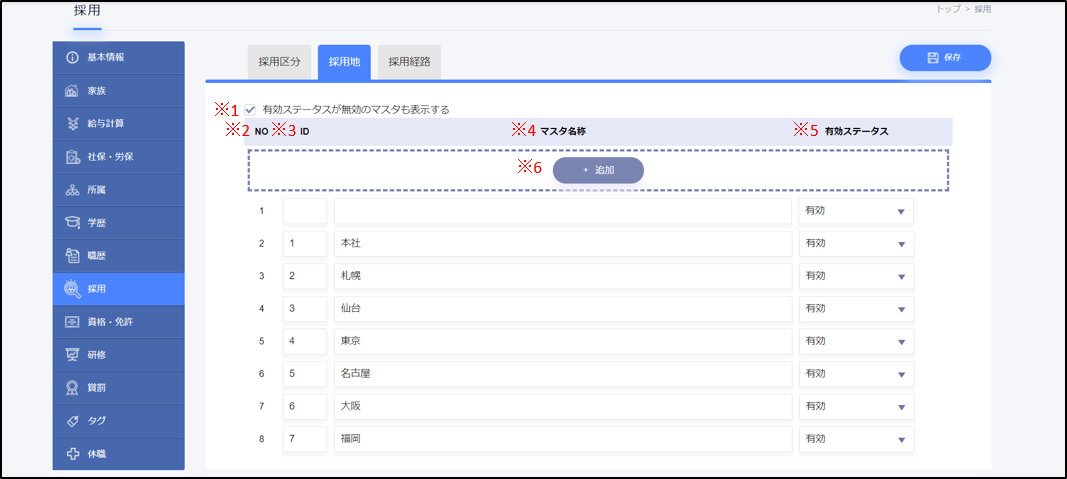
Task: Switch to the 採用経路 tab
Action: click(x=409, y=62)
